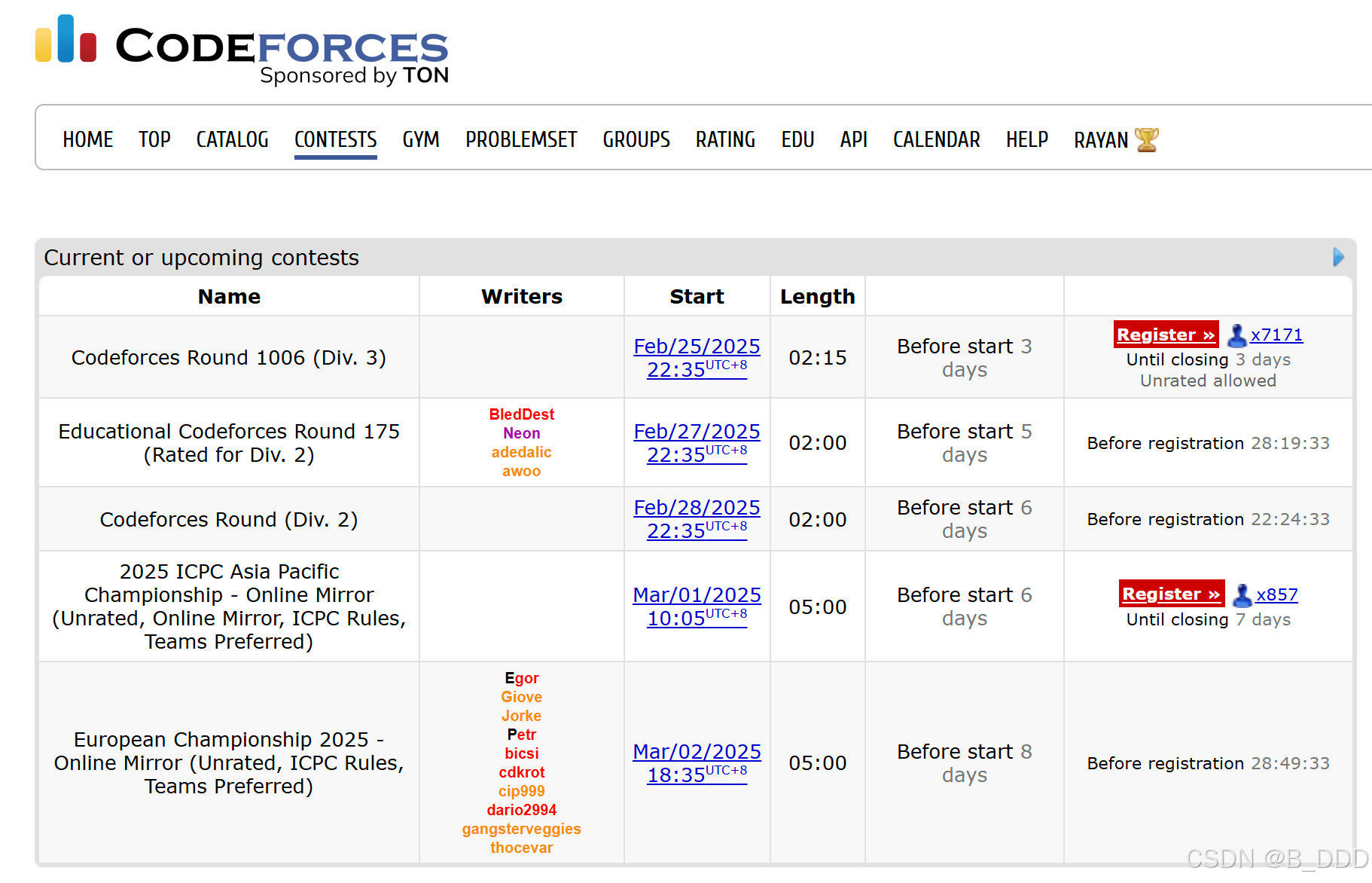Open writer bicsi's profile

[x=521, y=753]
